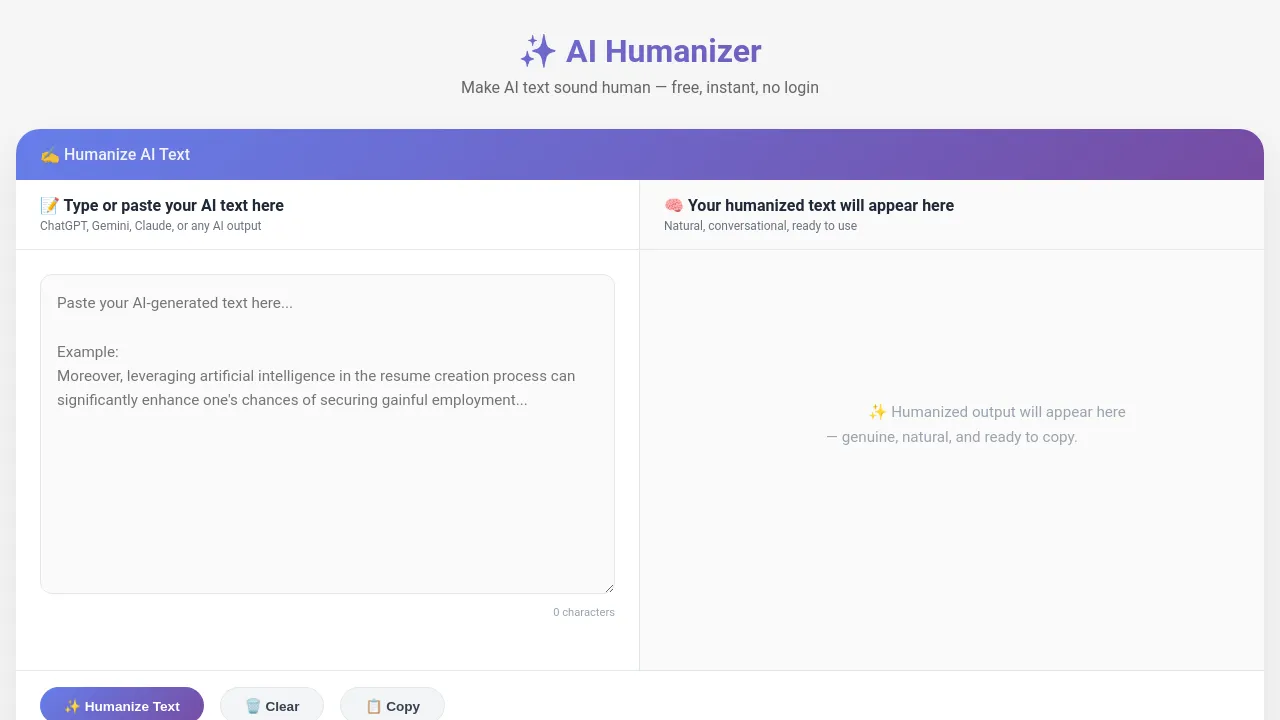
Task: Grab the textarea resize handle corner
Action: 609,588
